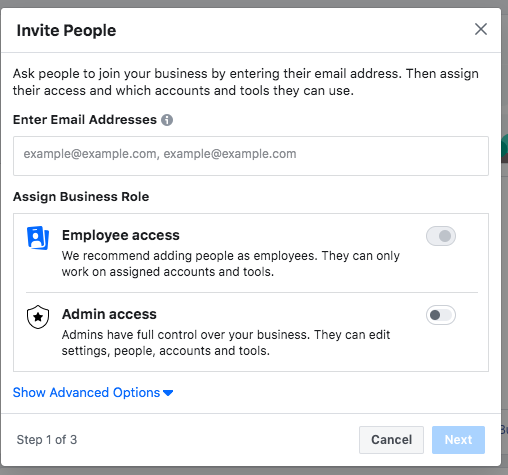The height and width of the screenshot is (475, 508).
Task: Select the Invite People title text
Action: [x=66, y=30]
